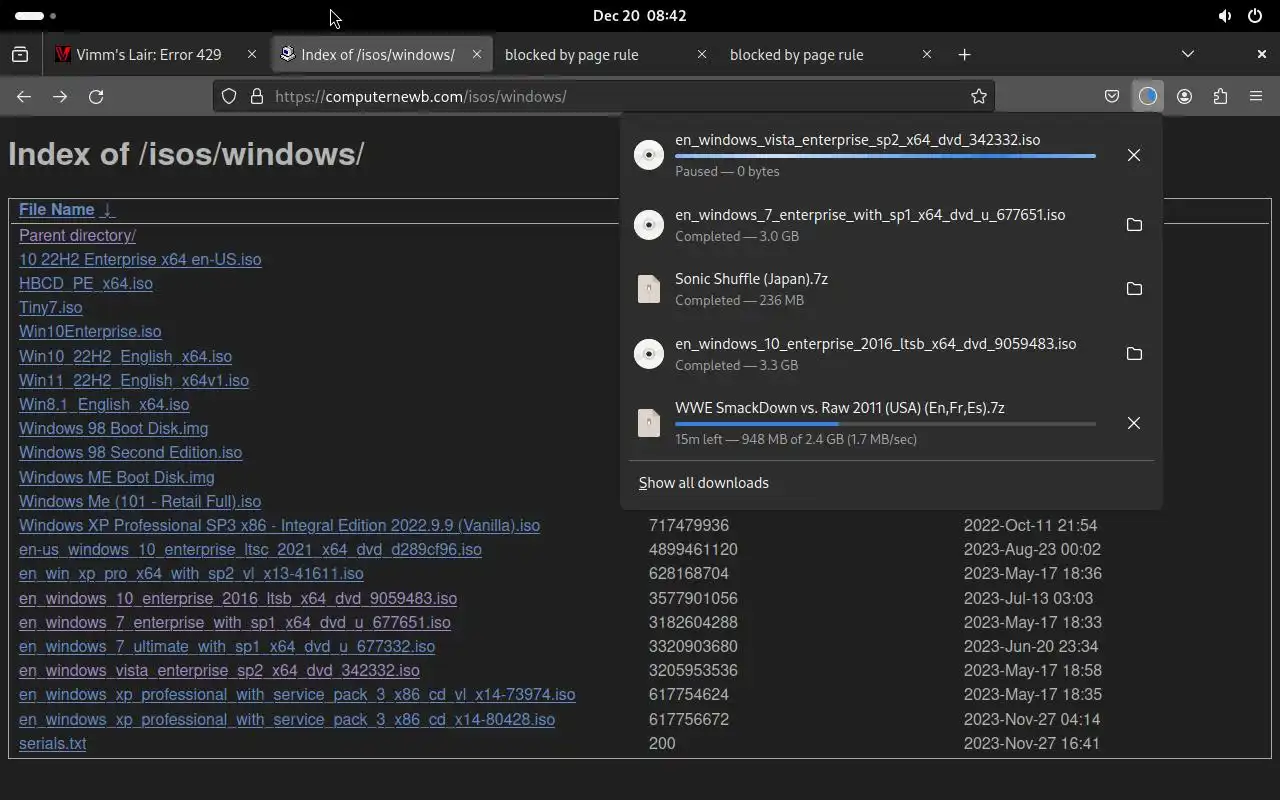Click the Sonic Shuffle archive file icon
The height and width of the screenshot is (800, 1280).
pyautogui.click(x=649, y=289)
